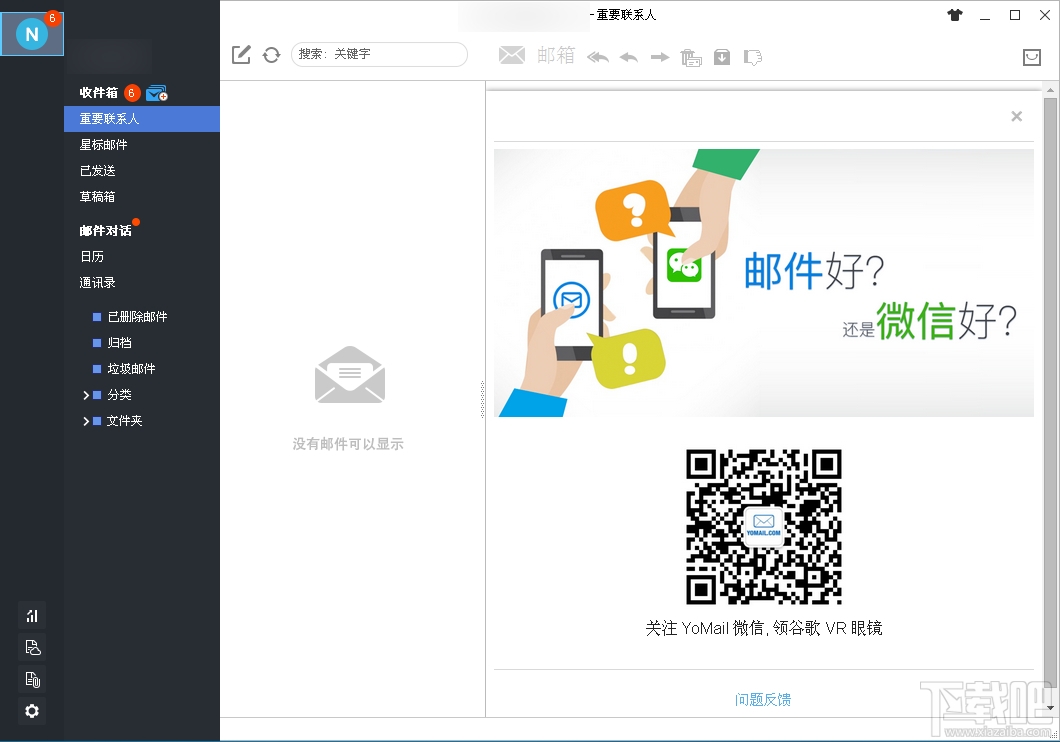The width and height of the screenshot is (1060, 742).
Task: Expand the 文件夹 folders arrow
Action: pos(86,421)
